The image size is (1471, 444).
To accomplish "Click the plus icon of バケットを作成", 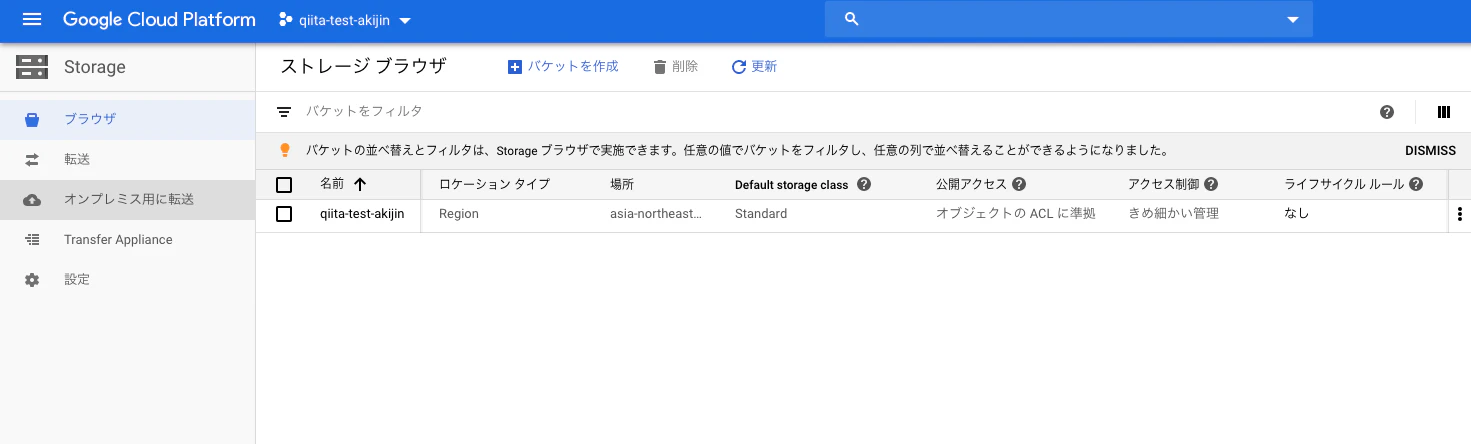I will coord(515,67).
